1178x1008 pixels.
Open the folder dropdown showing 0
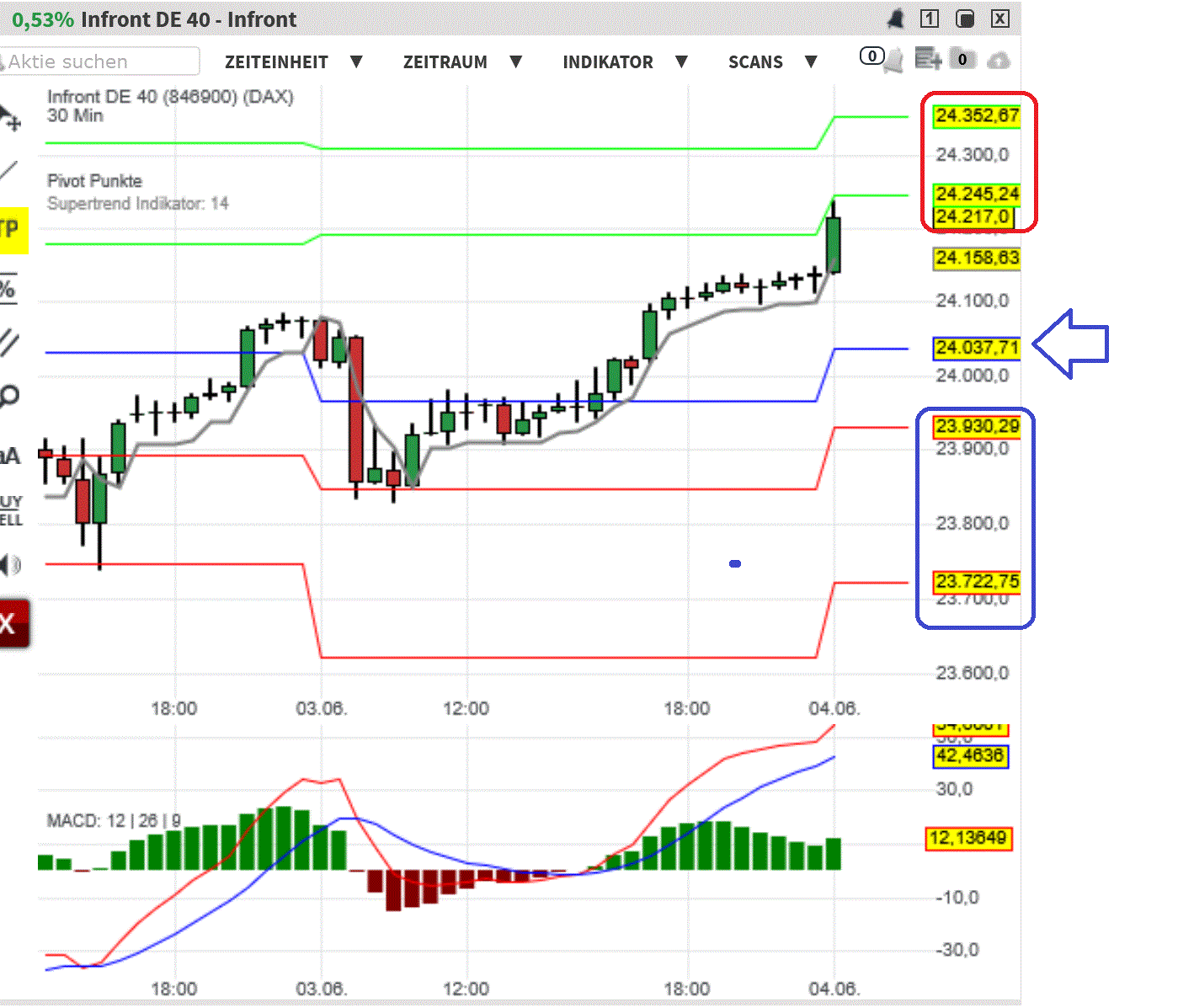962,60
